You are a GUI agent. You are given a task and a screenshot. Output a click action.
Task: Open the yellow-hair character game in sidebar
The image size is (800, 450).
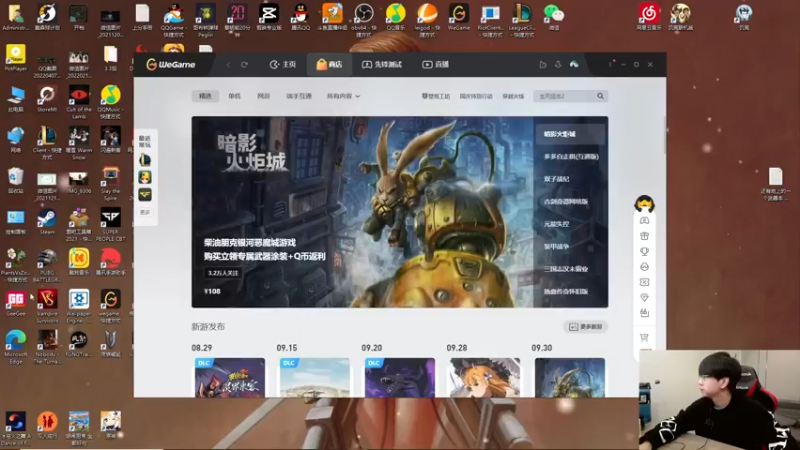tap(145, 177)
